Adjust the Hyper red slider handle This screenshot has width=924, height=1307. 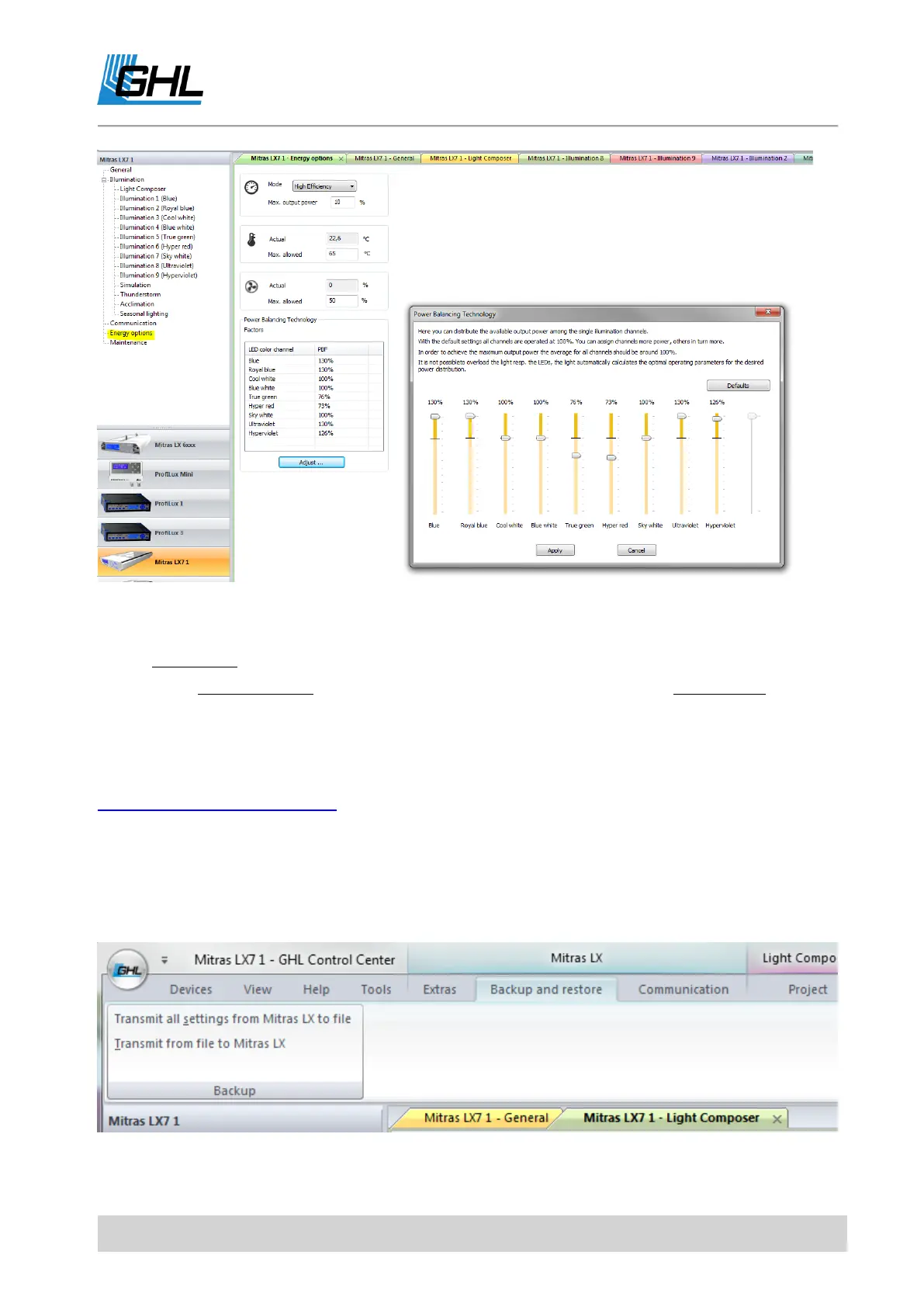point(611,458)
